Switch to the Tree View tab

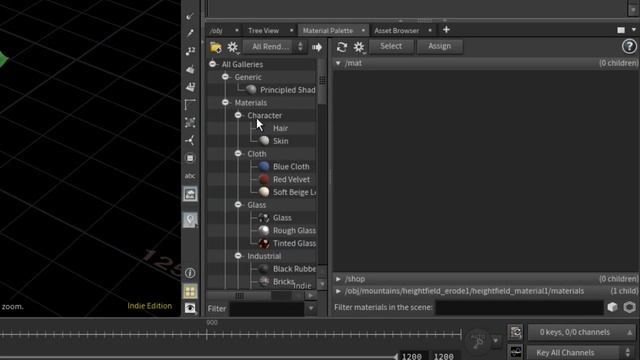point(263,31)
